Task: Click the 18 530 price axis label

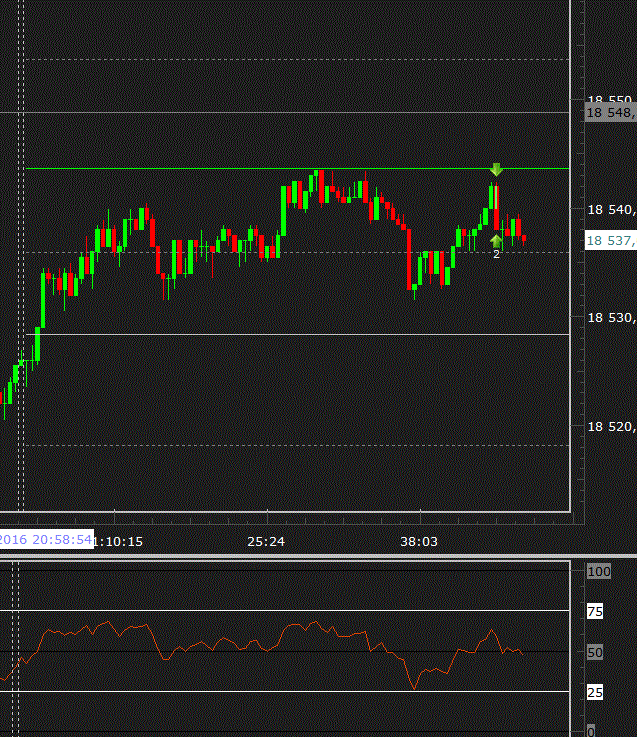Action: tap(612, 318)
